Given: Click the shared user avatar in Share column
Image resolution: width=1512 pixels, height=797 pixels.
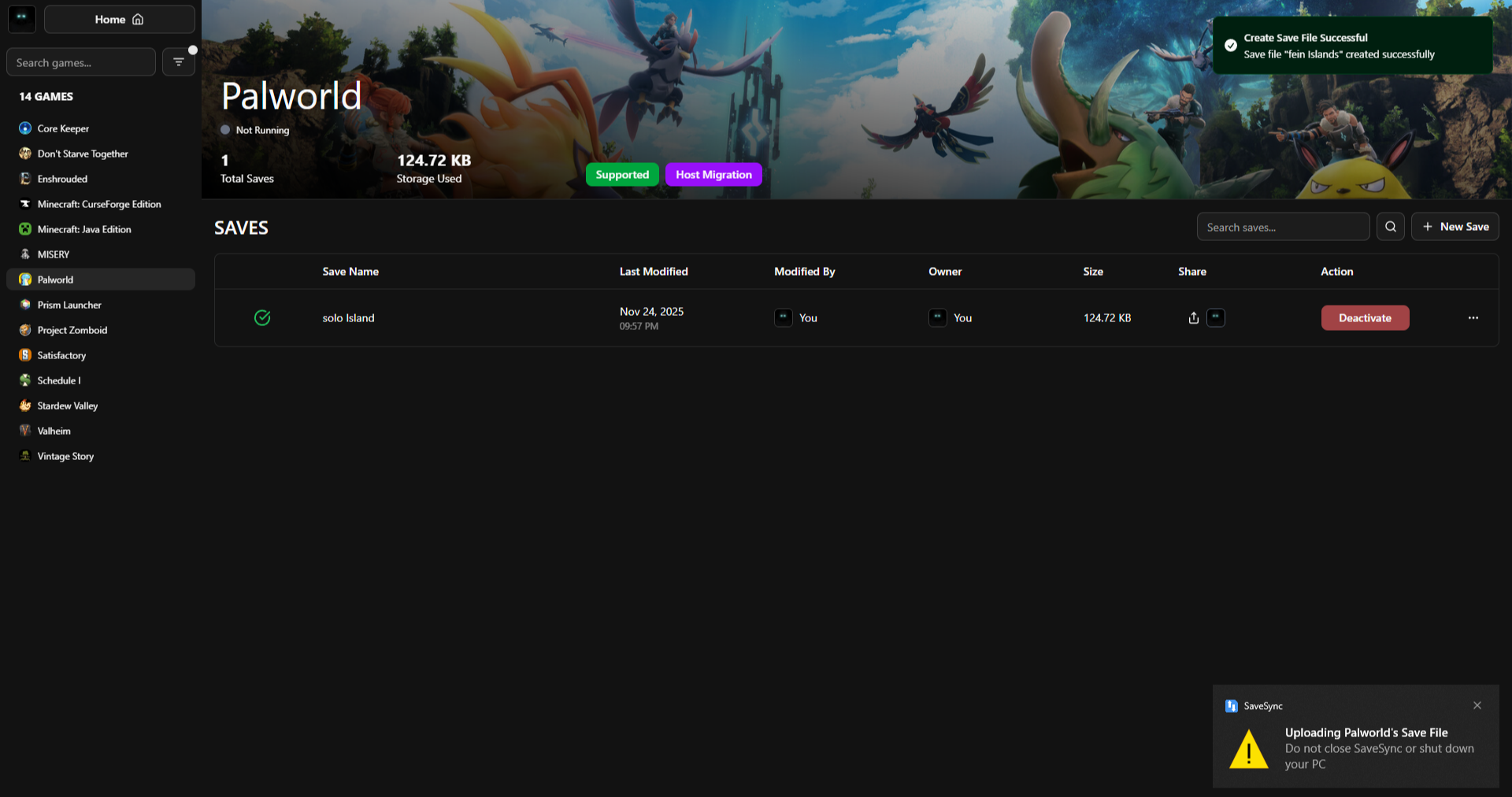Looking at the screenshot, I should point(1216,317).
